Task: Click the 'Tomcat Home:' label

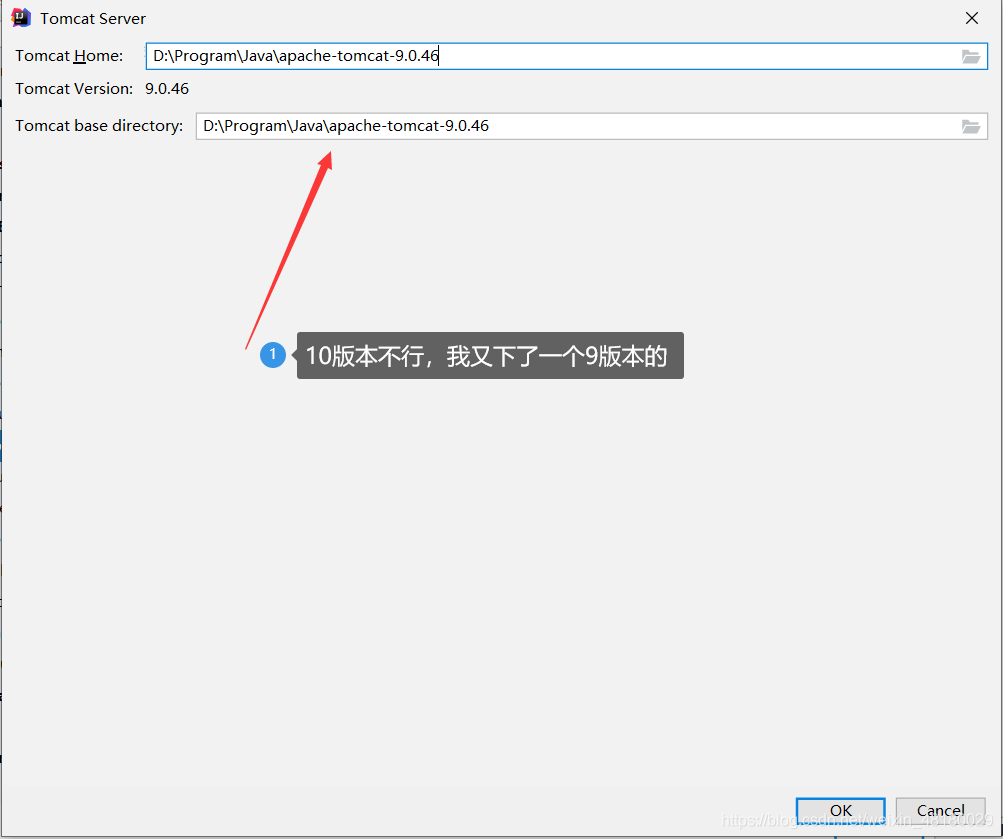Action: (x=69, y=56)
